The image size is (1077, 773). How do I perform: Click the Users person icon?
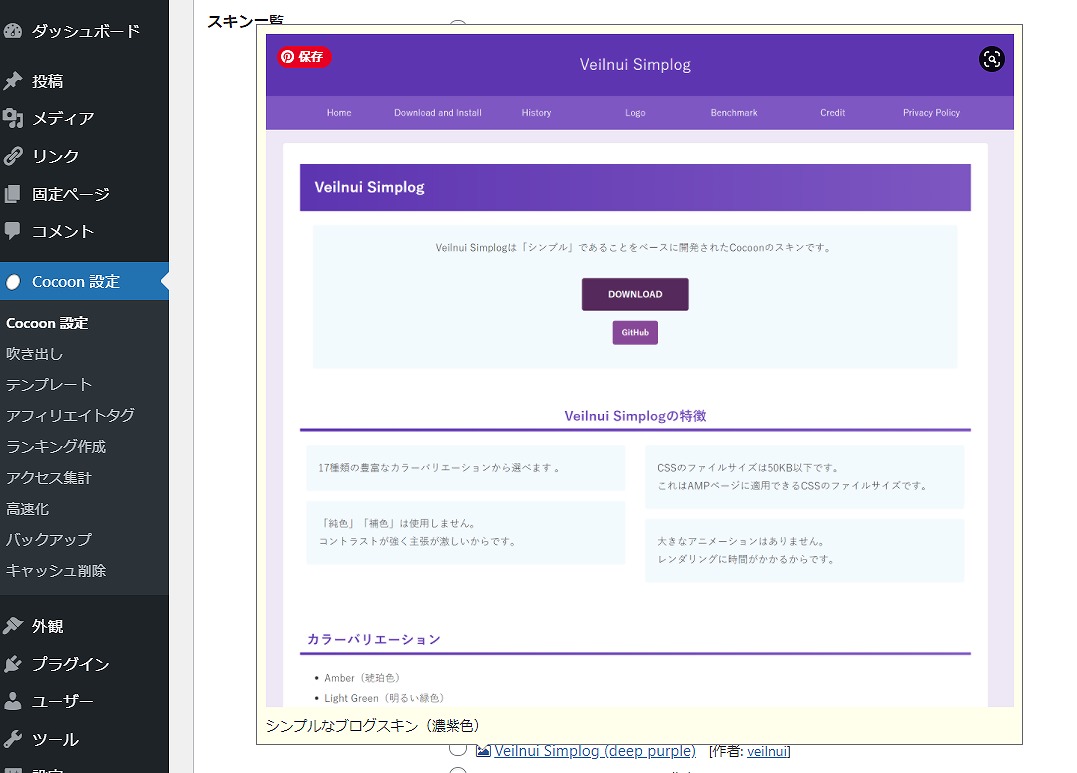pyautogui.click(x=12, y=701)
